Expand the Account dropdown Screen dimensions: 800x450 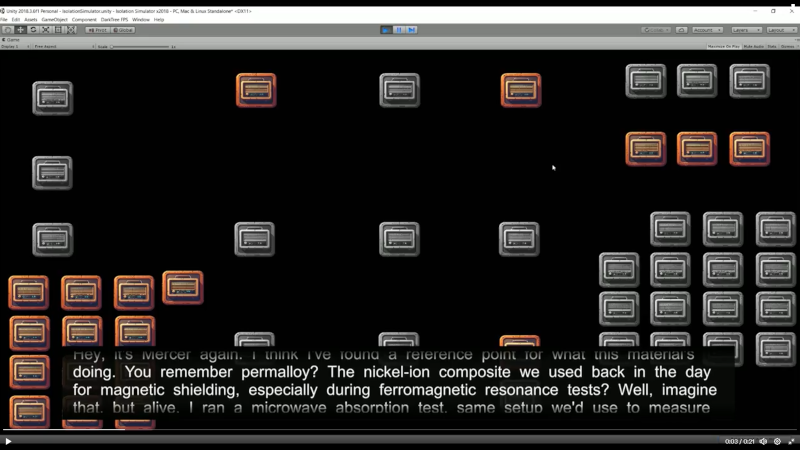[708, 30]
